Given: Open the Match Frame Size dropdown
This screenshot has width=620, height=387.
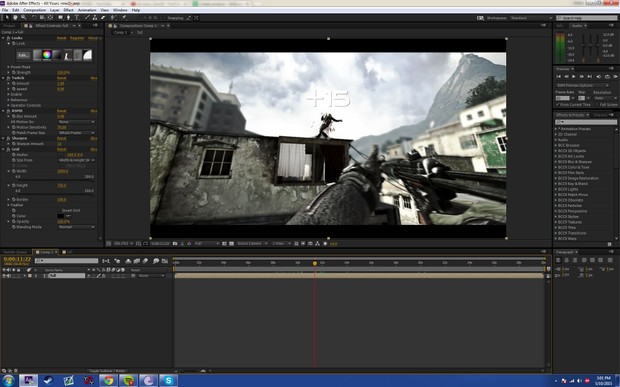Looking at the screenshot, I should tap(76, 133).
